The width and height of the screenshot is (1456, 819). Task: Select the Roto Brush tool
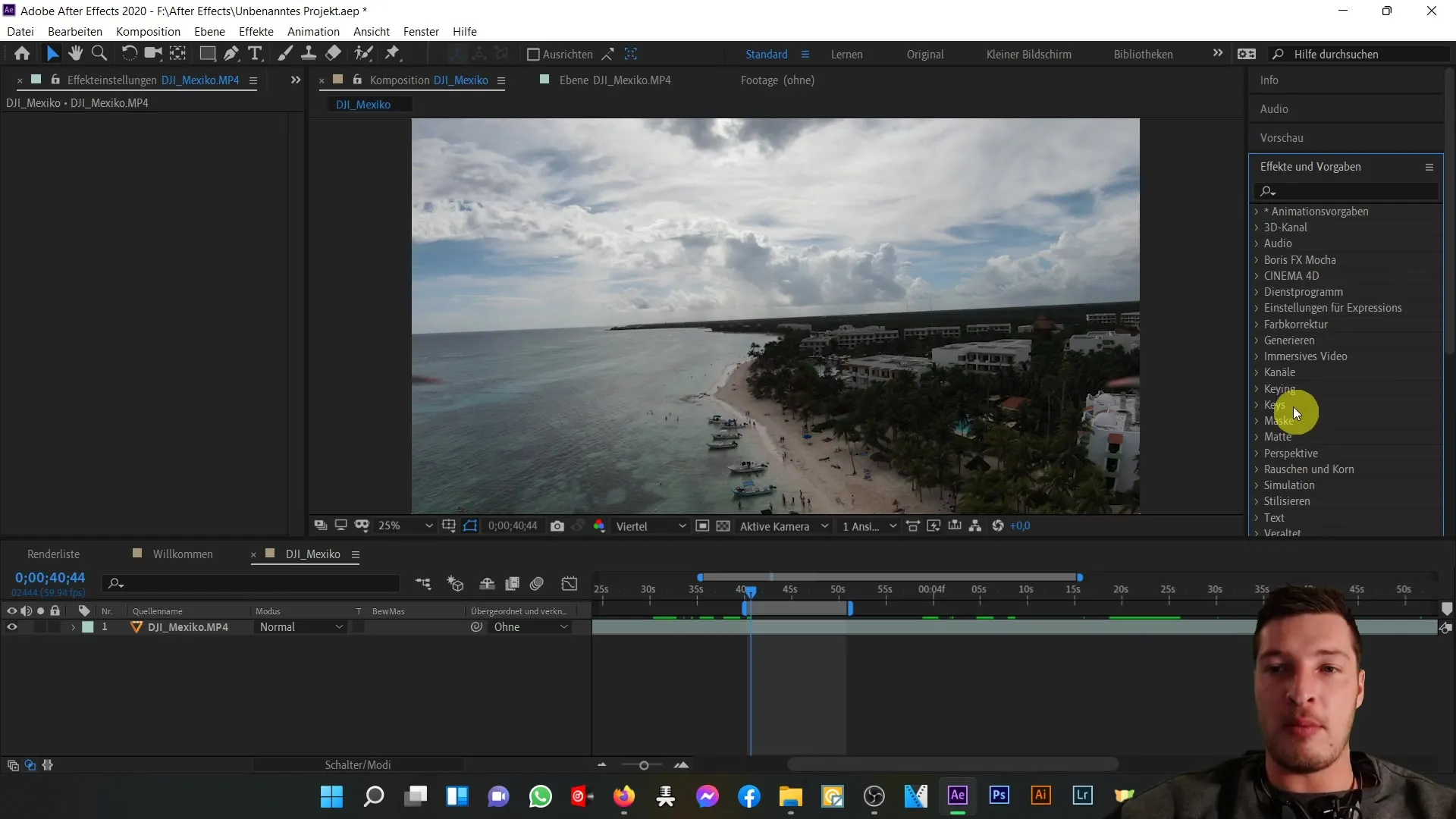364,54
